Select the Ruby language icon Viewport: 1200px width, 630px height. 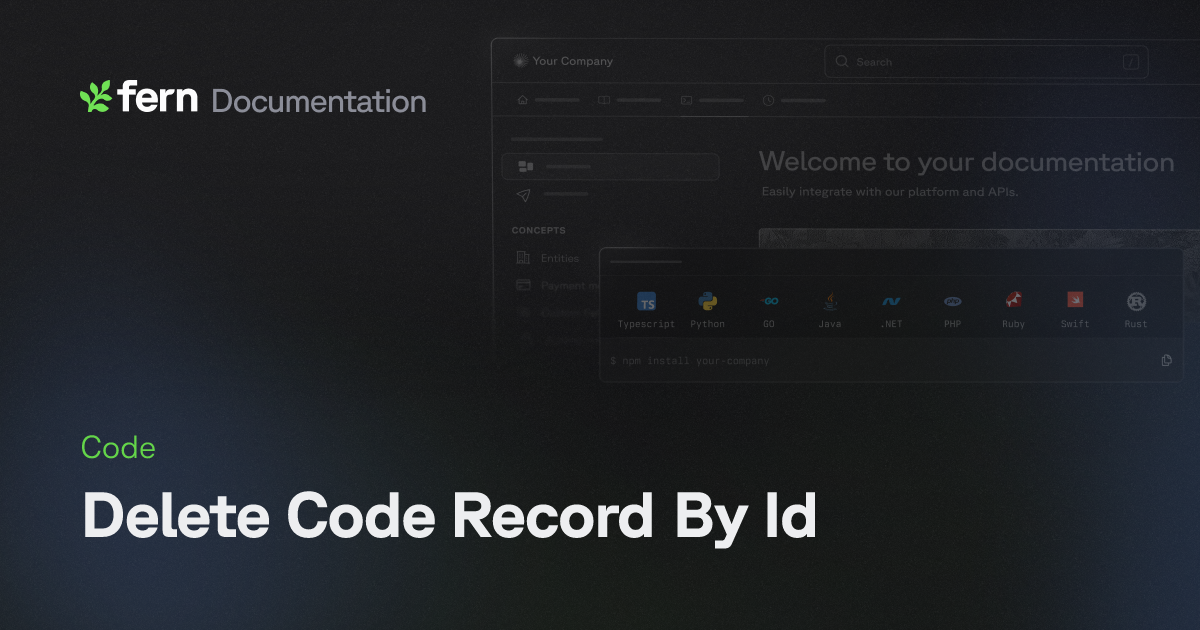pyautogui.click(x=1013, y=300)
